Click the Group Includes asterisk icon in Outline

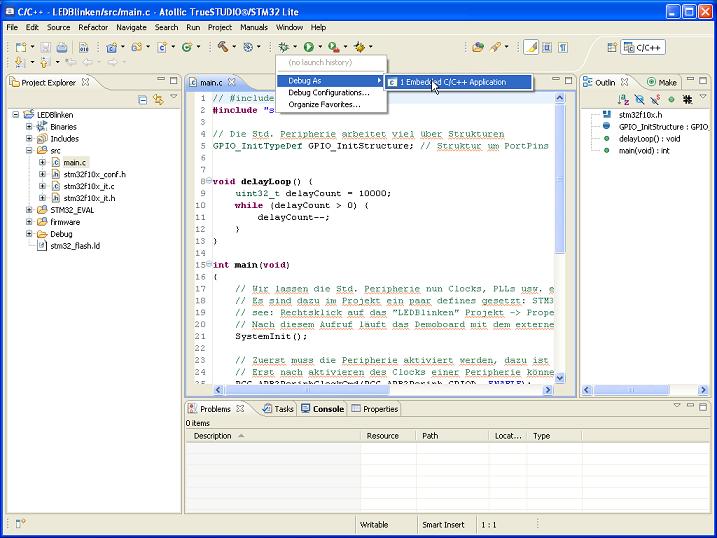(x=687, y=99)
